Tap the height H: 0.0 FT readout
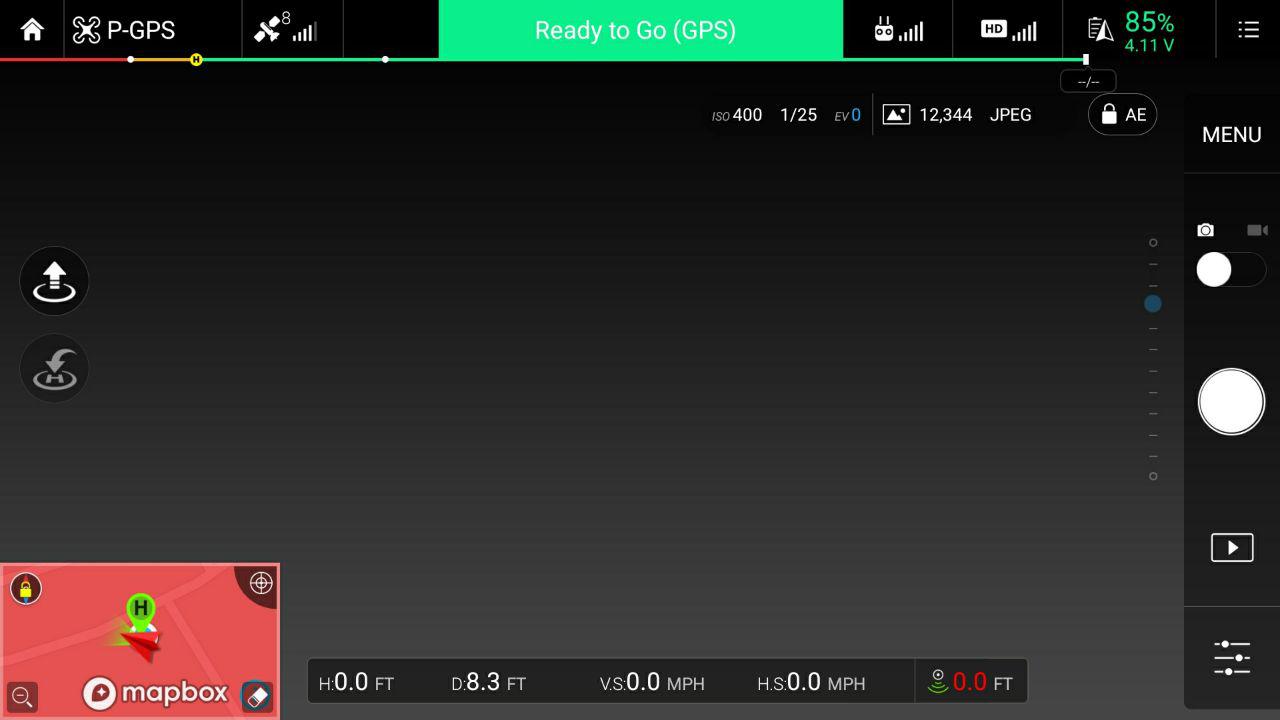Viewport: 1280px width, 720px height. (356, 683)
